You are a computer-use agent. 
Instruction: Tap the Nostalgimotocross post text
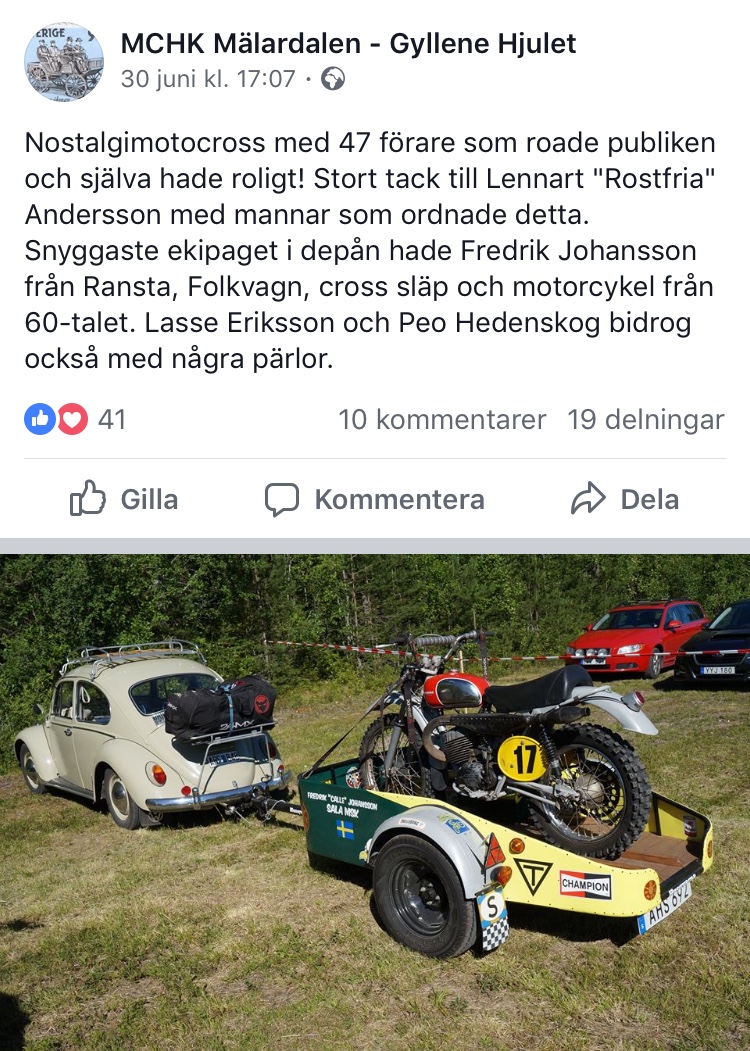370,251
